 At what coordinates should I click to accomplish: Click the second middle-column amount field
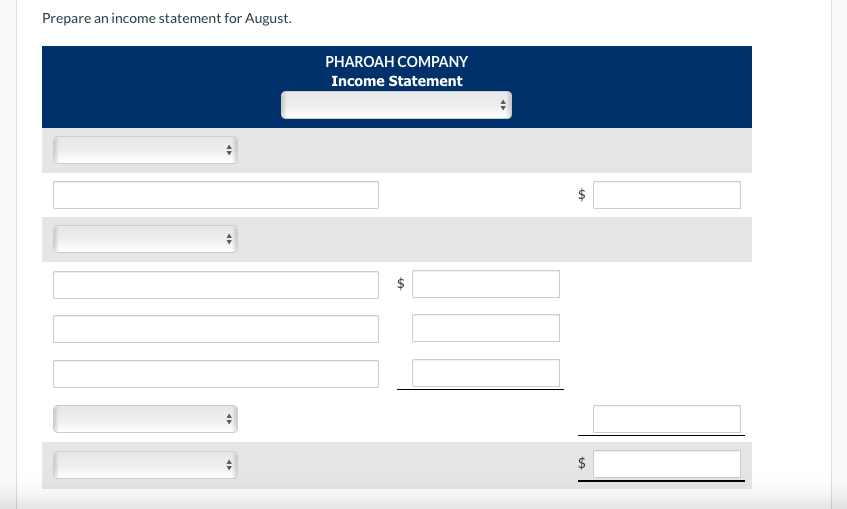[x=486, y=328]
